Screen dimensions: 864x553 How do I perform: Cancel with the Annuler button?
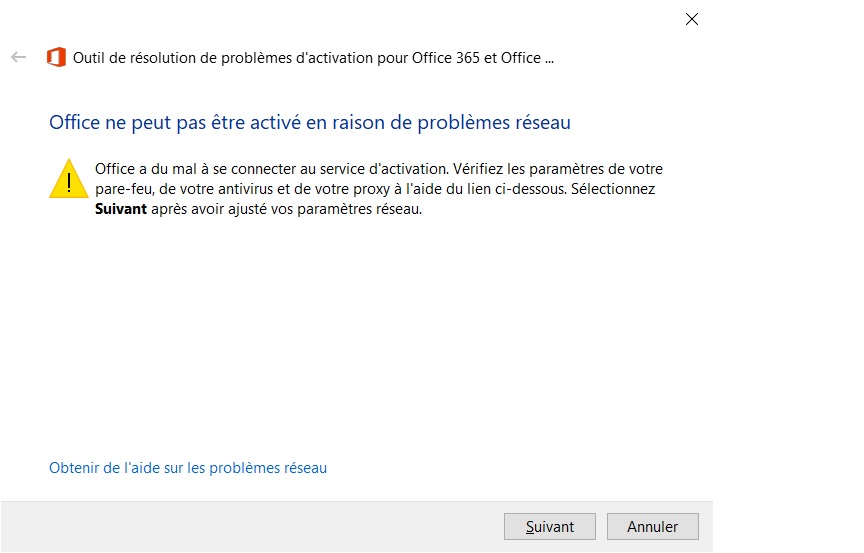coord(652,527)
